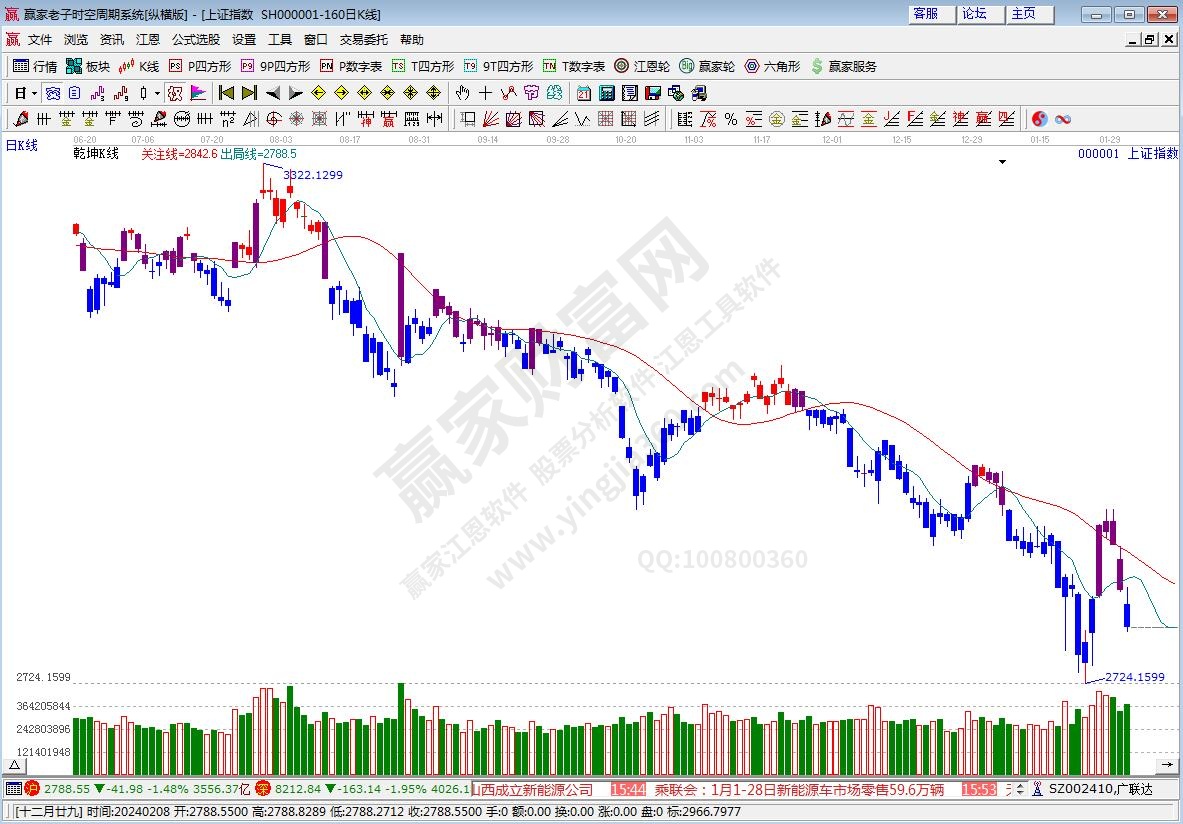Open the calendar icon in toolbar
The image size is (1183, 824).
(584, 93)
